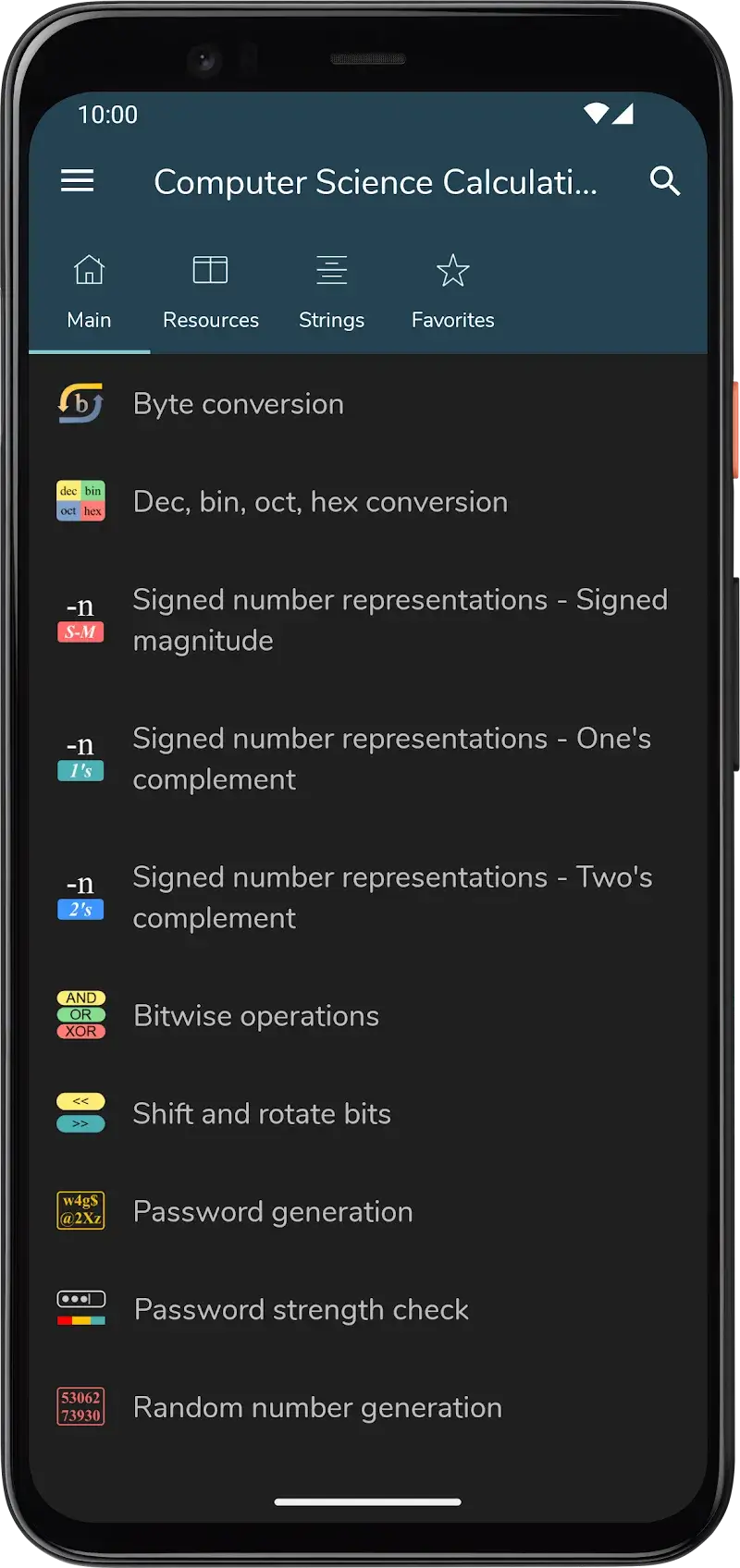Select the Bitwise operations list entry
The height and width of the screenshot is (1568, 740).
click(256, 1014)
